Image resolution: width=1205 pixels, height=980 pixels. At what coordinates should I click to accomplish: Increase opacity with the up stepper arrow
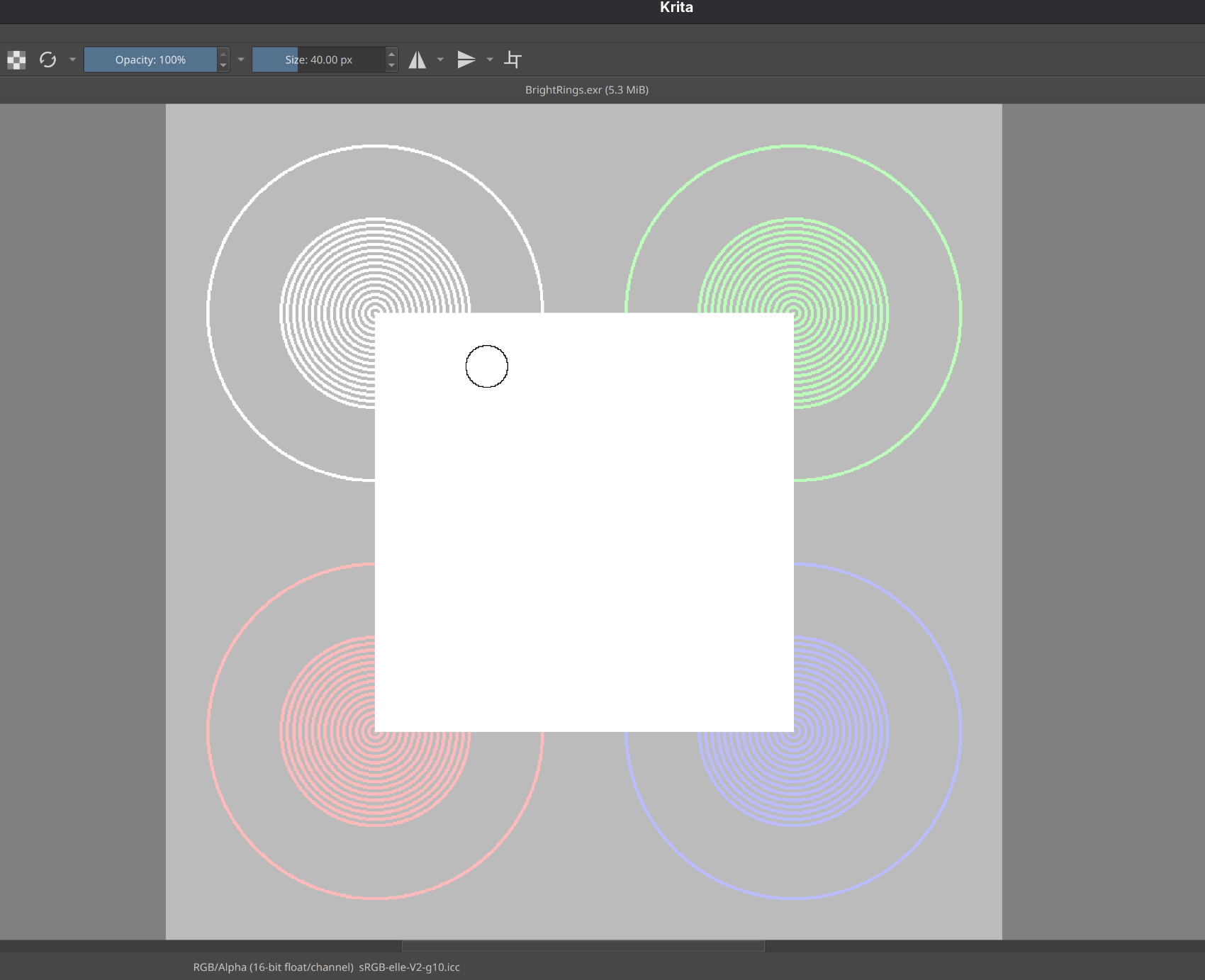[223, 54]
